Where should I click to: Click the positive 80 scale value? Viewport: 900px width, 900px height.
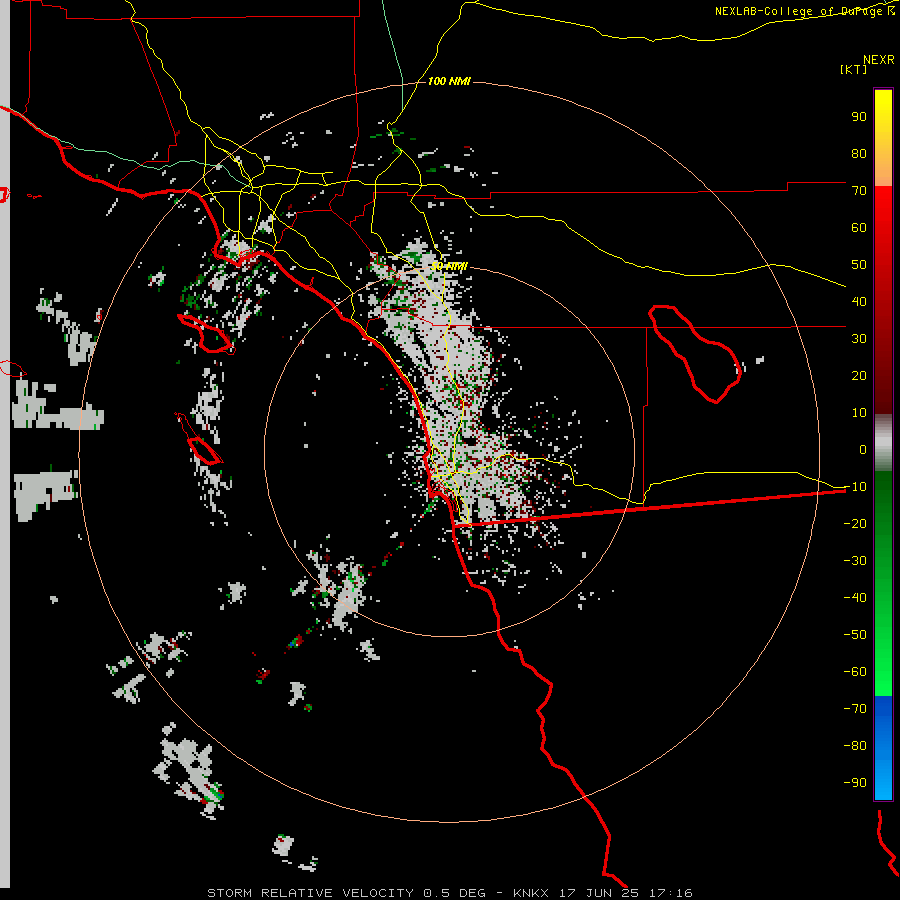(x=859, y=153)
